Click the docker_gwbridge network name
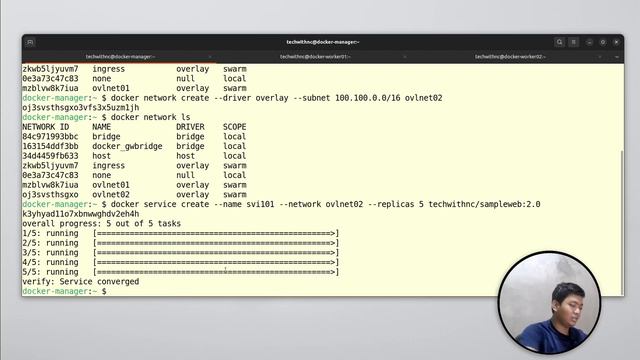Image resolution: width=640 pixels, height=360 pixels. [127, 146]
